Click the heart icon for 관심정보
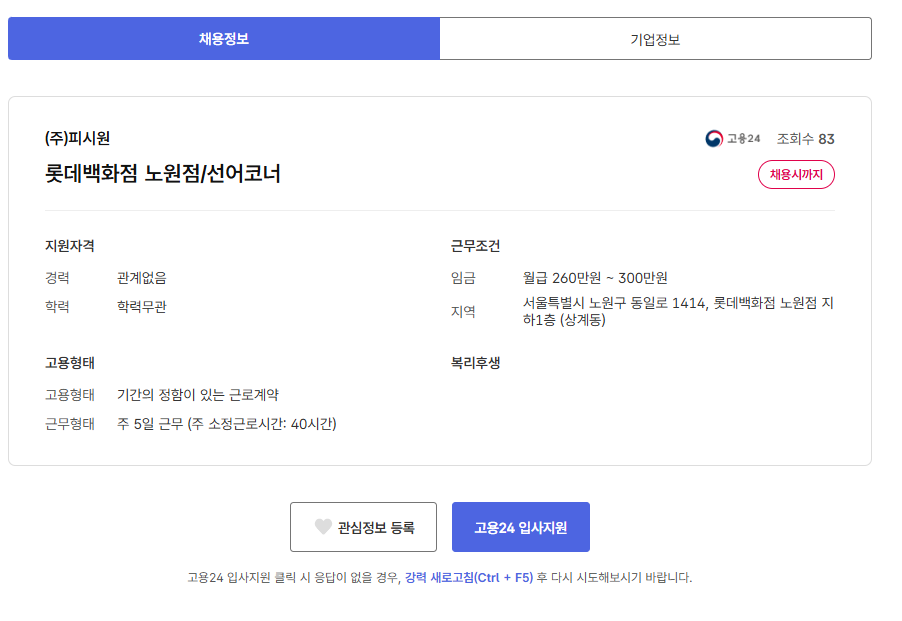This screenshot has height=621, width=902. (x=323, y=527)
